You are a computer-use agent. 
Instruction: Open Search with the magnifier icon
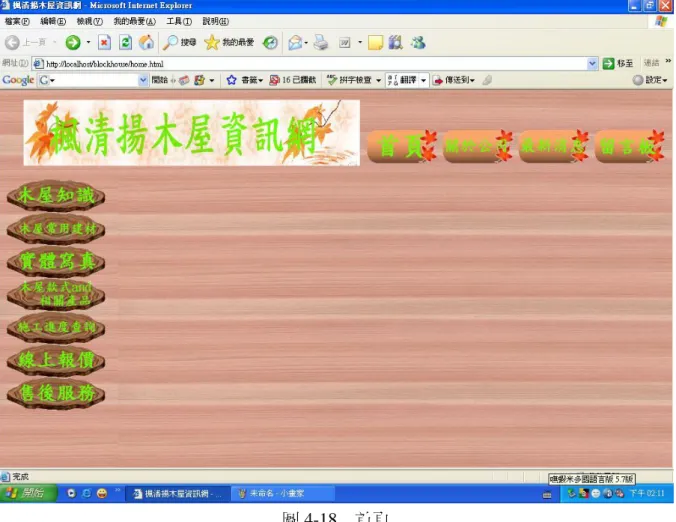(179, 42)
